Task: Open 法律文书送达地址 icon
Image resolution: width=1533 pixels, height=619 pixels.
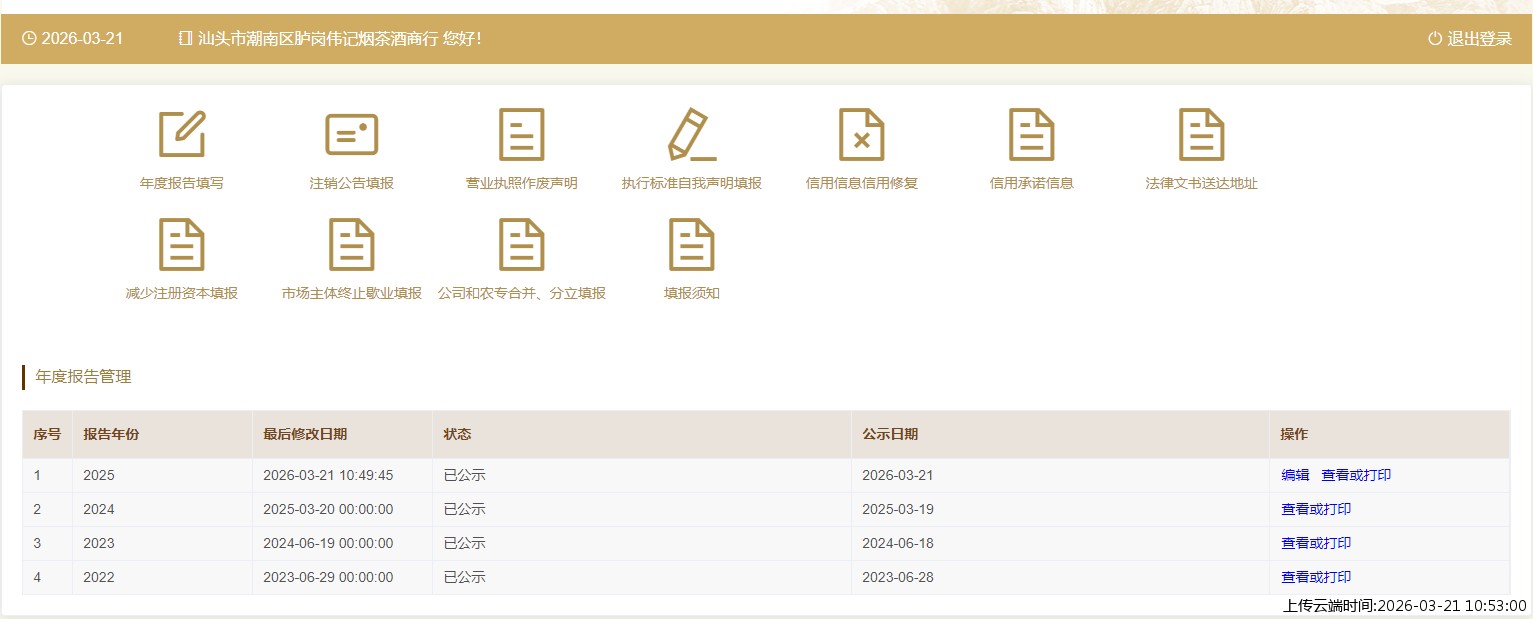Action: pos(1201,135)
